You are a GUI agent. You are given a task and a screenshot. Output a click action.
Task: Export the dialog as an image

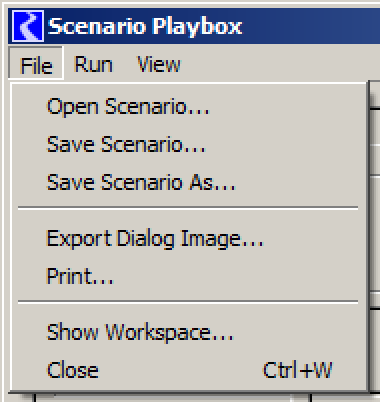[x=189, y=239]
